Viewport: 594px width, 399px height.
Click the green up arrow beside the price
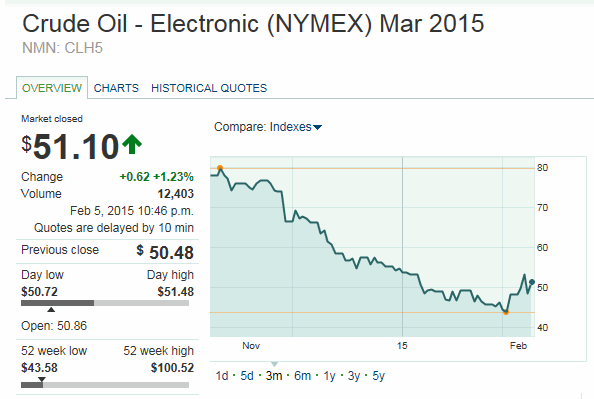(x=132, y=144)
